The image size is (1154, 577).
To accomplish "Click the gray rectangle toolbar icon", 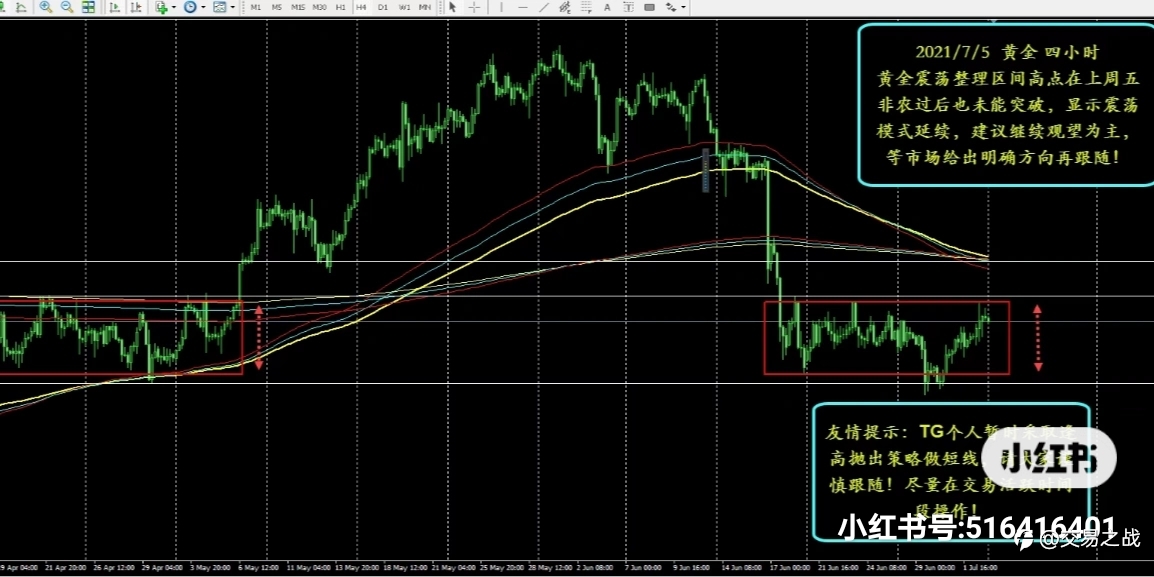I will 650,7.
